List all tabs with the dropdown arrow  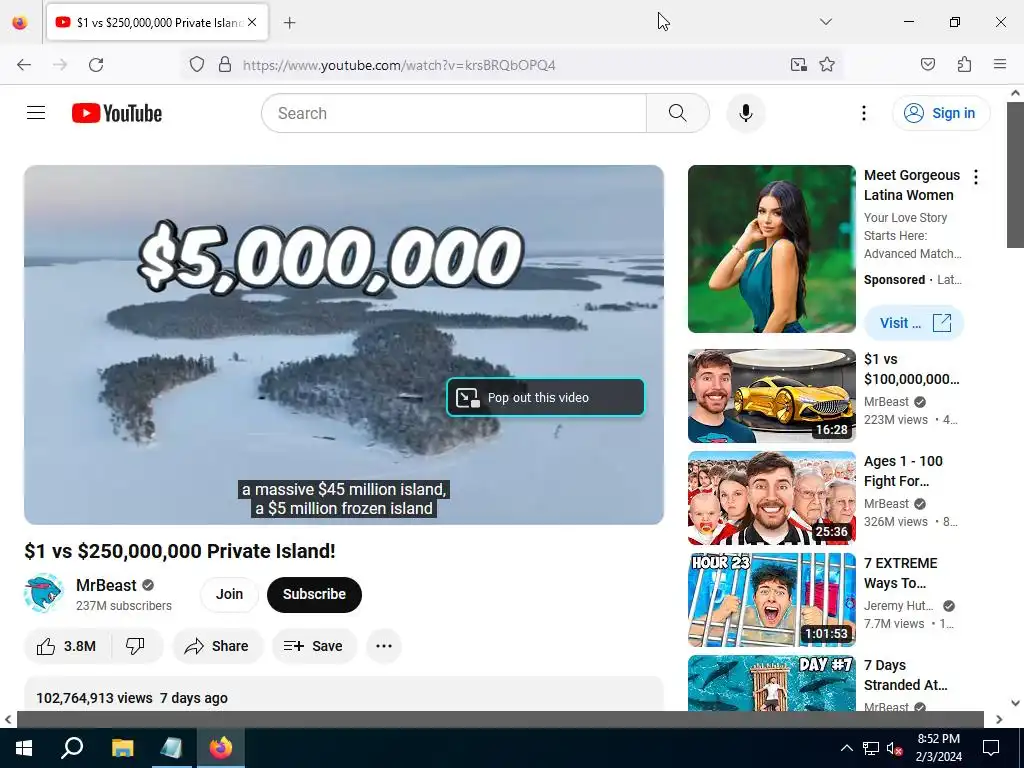pyautogui.click(x=825, y=22)
